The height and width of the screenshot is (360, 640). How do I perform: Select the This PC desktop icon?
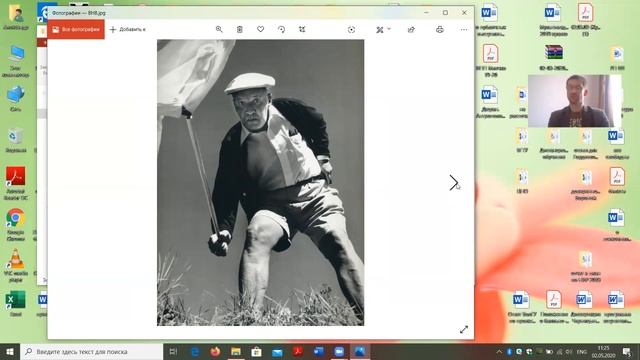pyautogui.click(x=16, y=61)
